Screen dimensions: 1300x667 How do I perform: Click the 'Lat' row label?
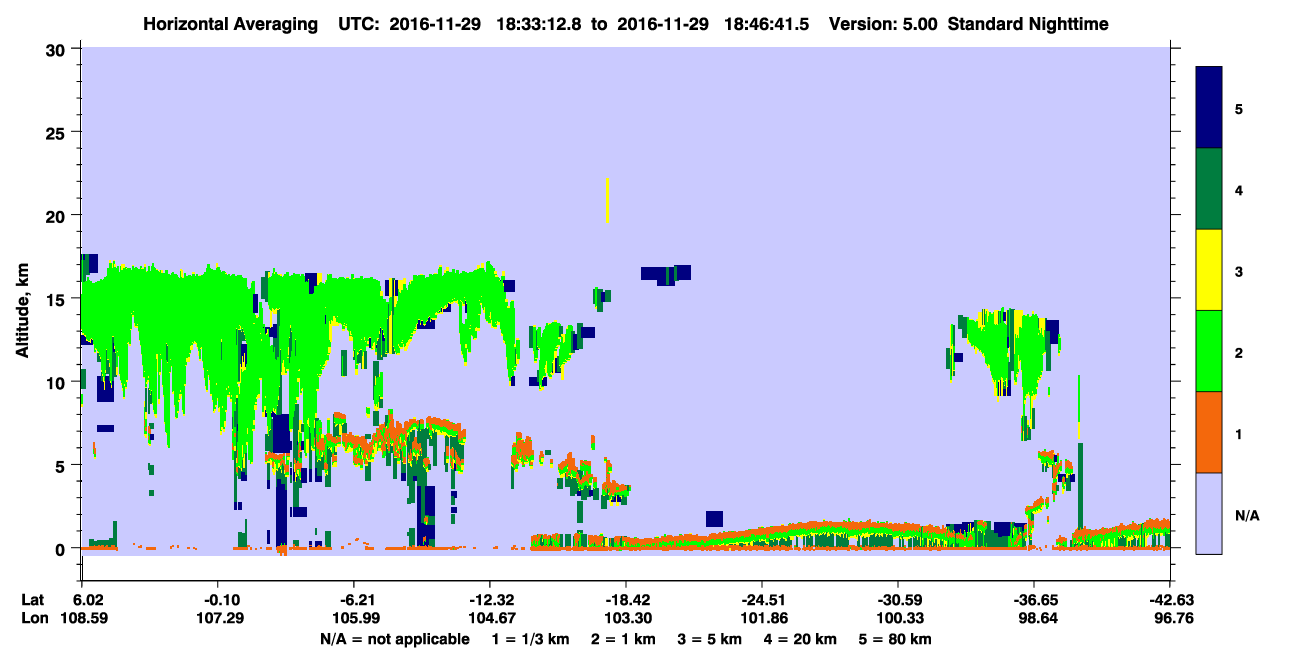[31, 599]
